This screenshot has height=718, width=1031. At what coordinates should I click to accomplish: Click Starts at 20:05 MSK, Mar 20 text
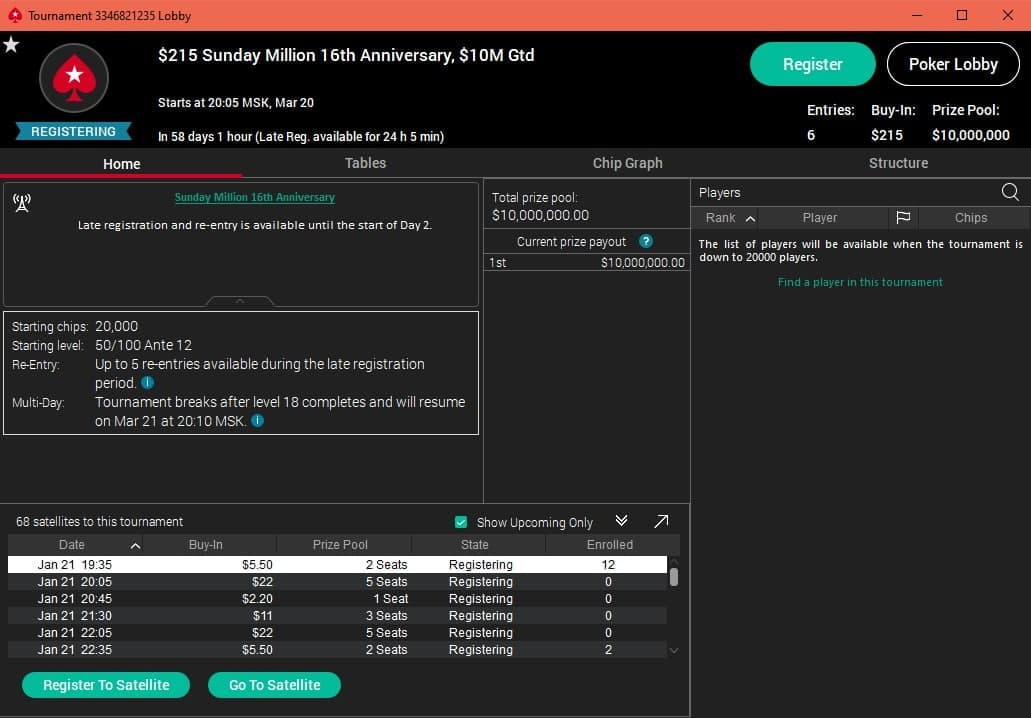235,103
